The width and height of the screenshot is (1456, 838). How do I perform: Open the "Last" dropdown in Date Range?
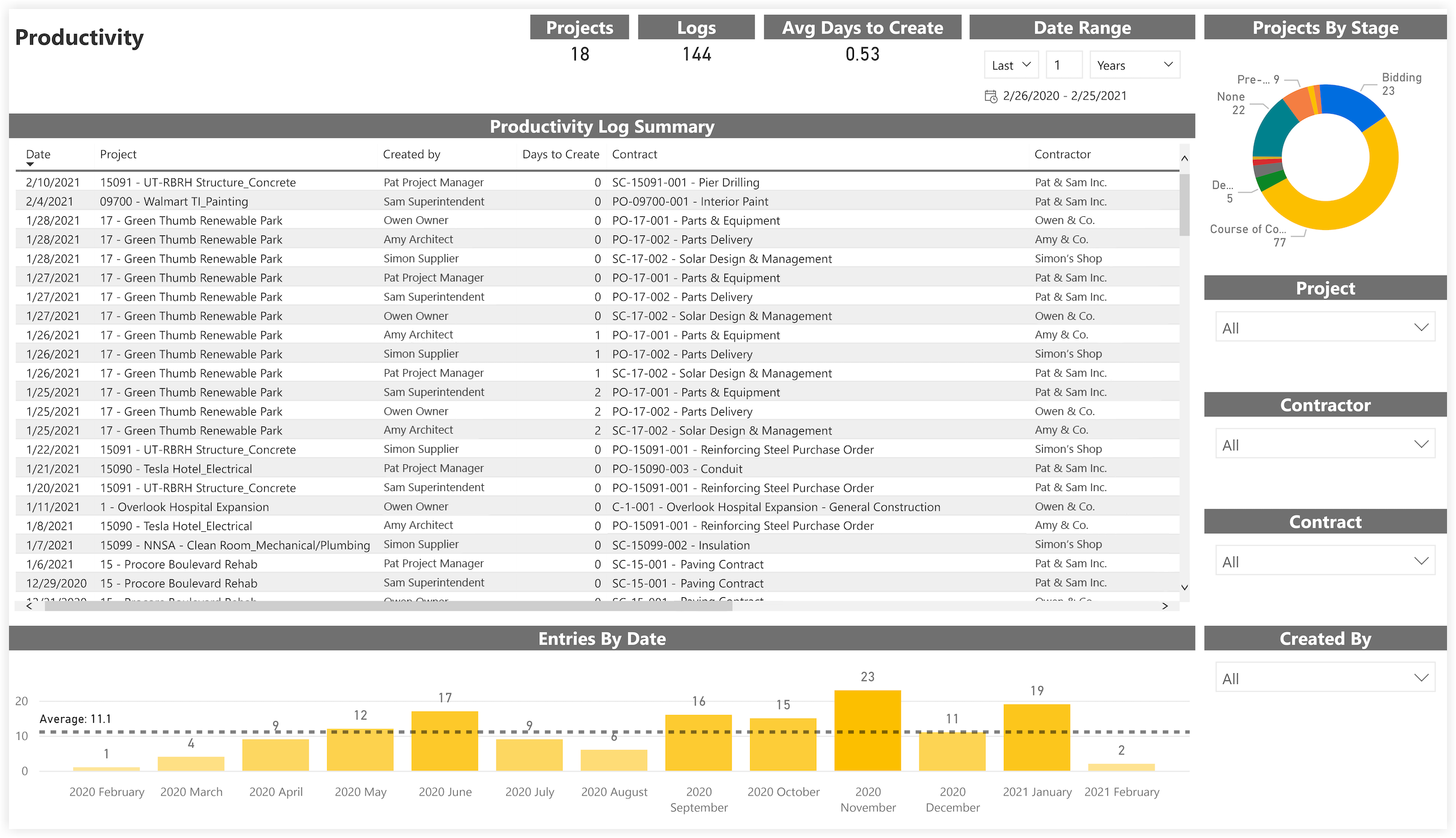(1011, 64)
